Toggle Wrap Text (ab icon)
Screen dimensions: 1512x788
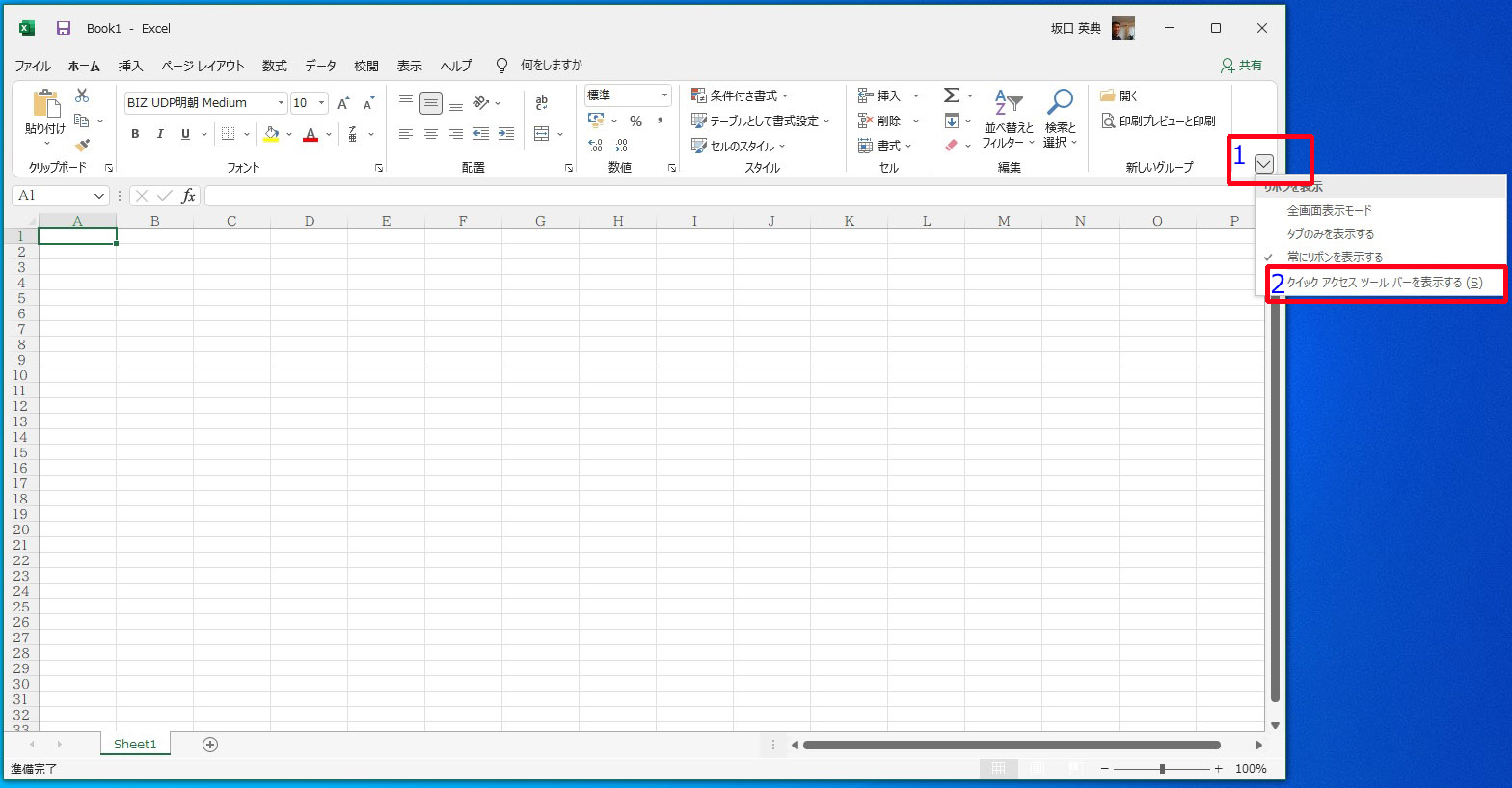coord(542,102)
